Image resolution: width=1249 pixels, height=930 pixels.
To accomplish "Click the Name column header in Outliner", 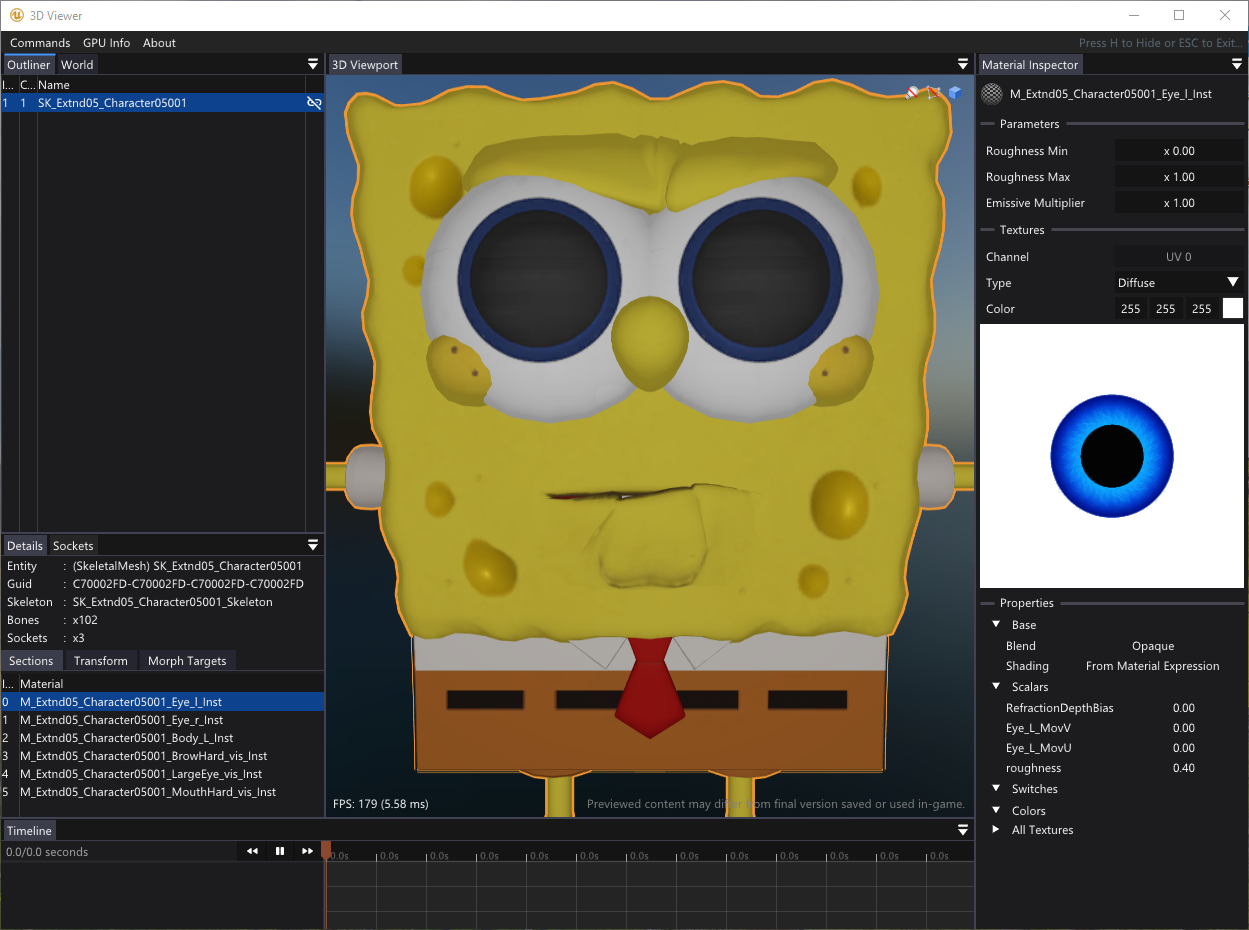I will coord(54,85).
